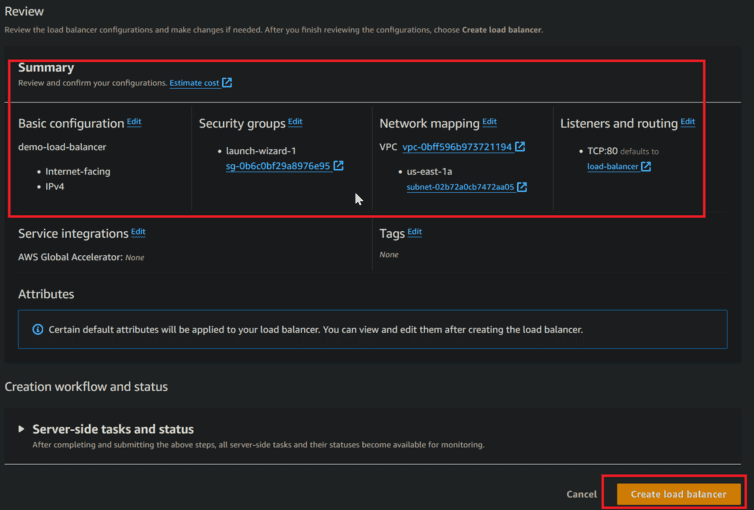This screenshot has height=510, width=754.
Task: Open the vpc-0bff596b973721194 link
Action: click(x=457, y=147)
